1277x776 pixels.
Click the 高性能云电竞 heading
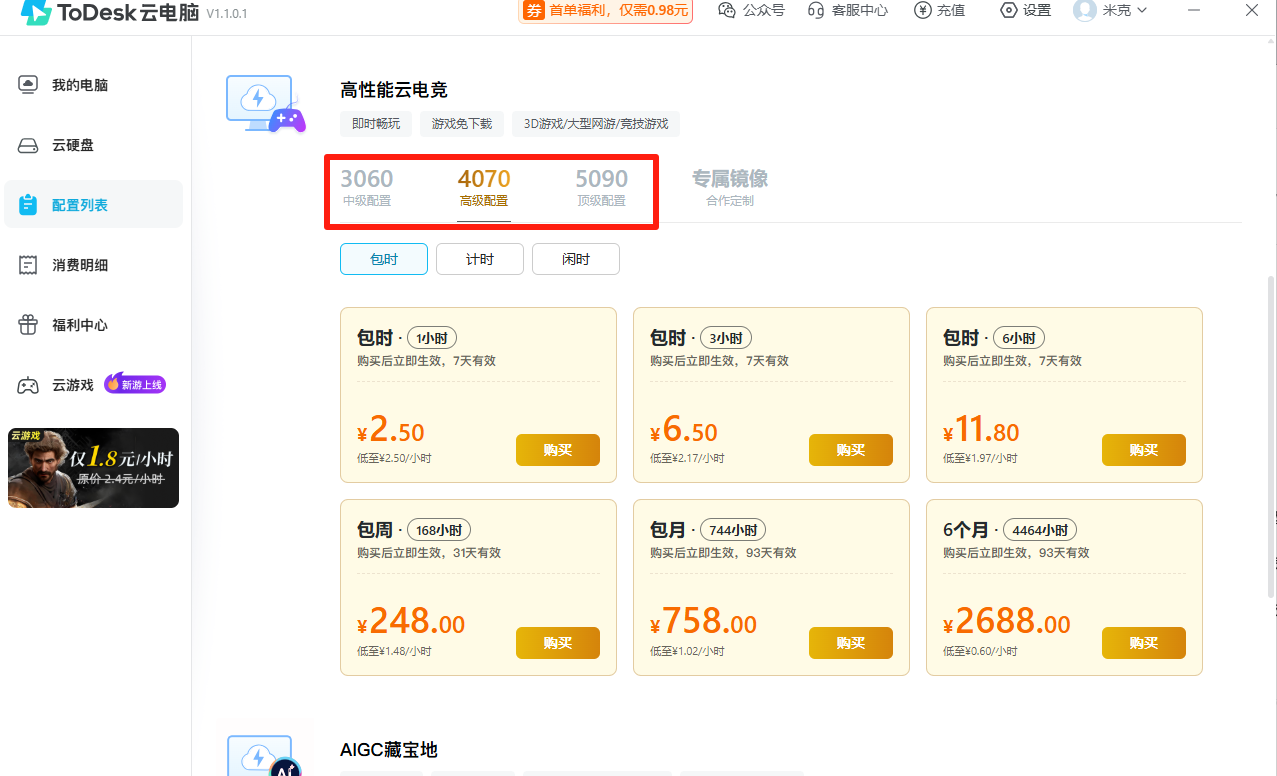(394, 90)
